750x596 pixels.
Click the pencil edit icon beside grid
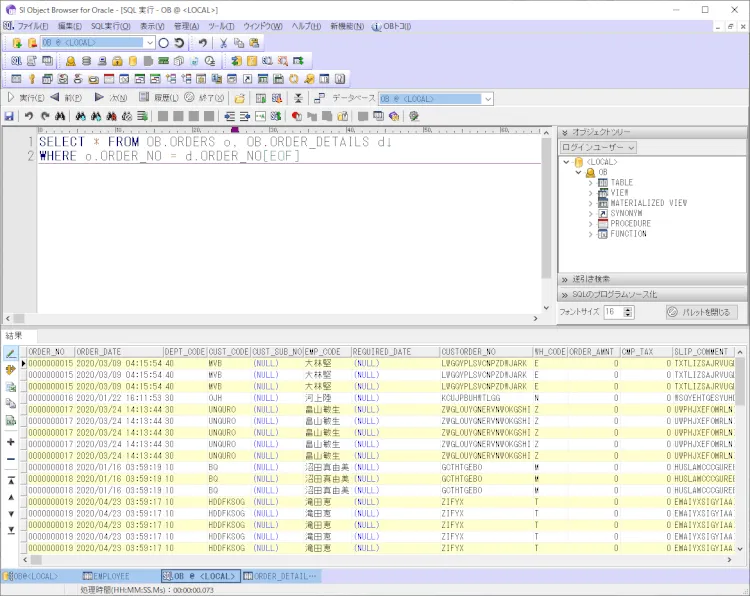pyautogui.click(x=11, y=353)
